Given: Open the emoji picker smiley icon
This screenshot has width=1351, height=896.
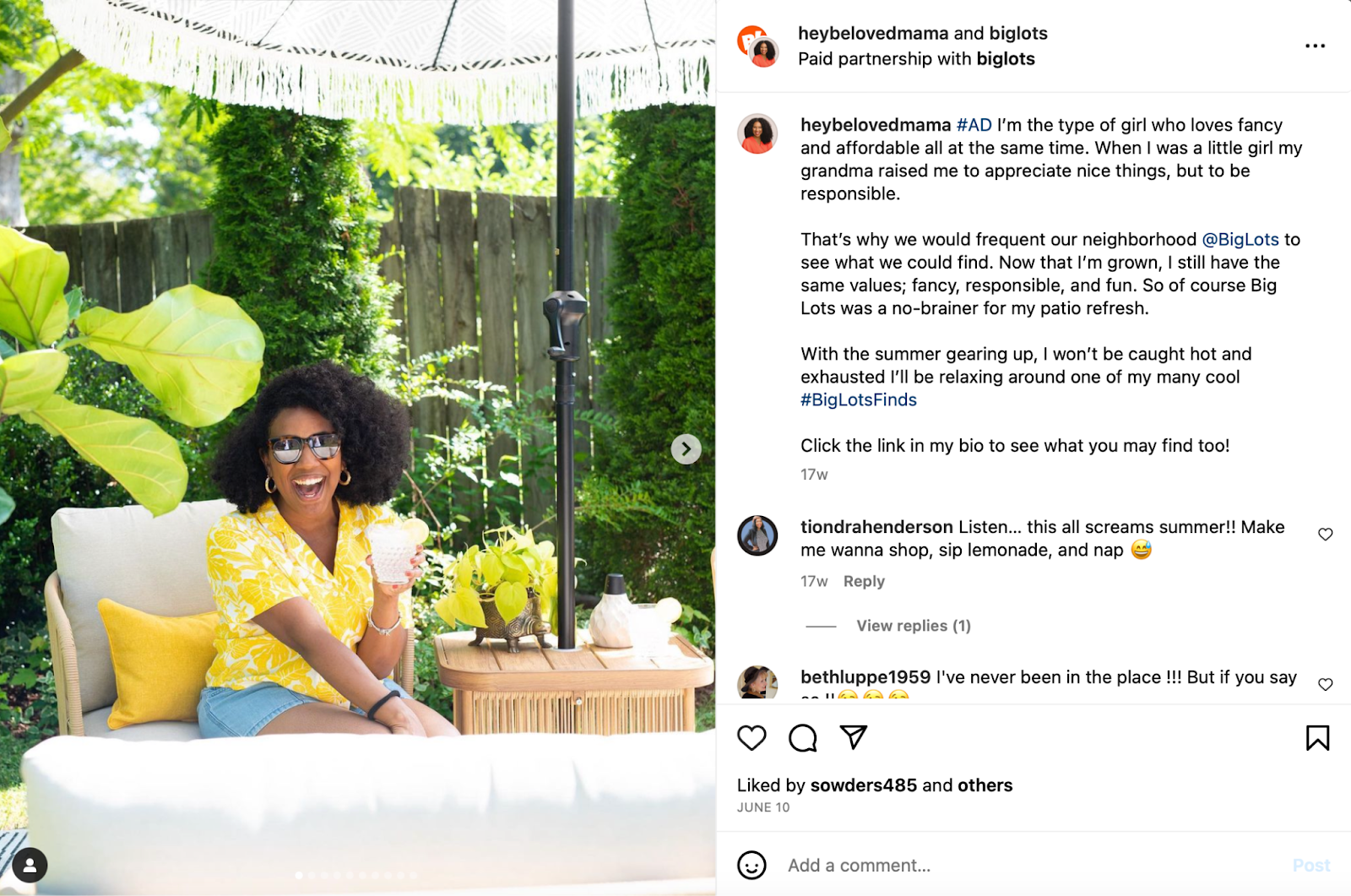Looking at the screenshot, I should [751, 865].
